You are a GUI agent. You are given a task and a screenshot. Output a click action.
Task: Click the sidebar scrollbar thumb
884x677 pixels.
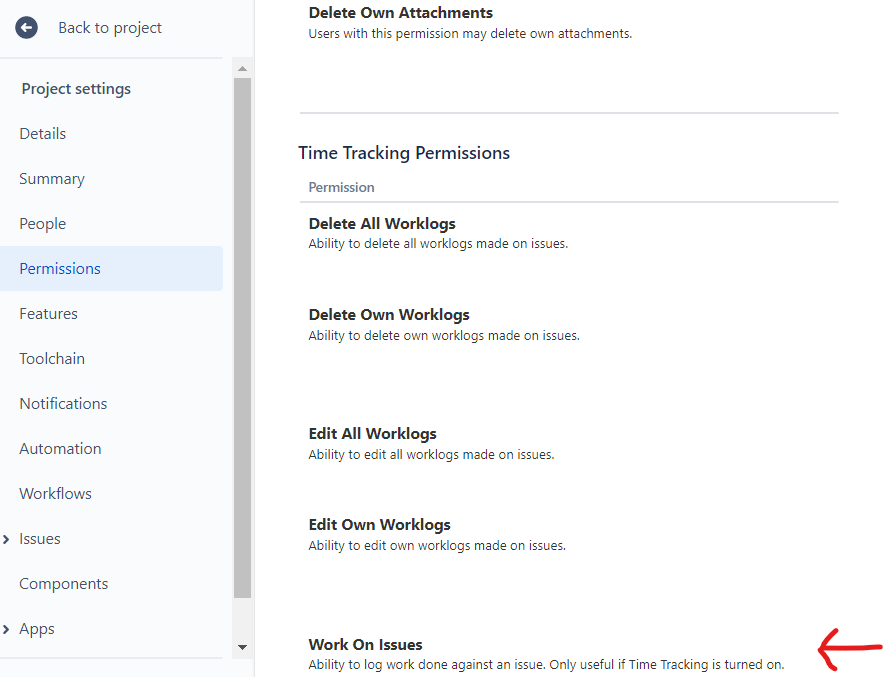point(242,338)
